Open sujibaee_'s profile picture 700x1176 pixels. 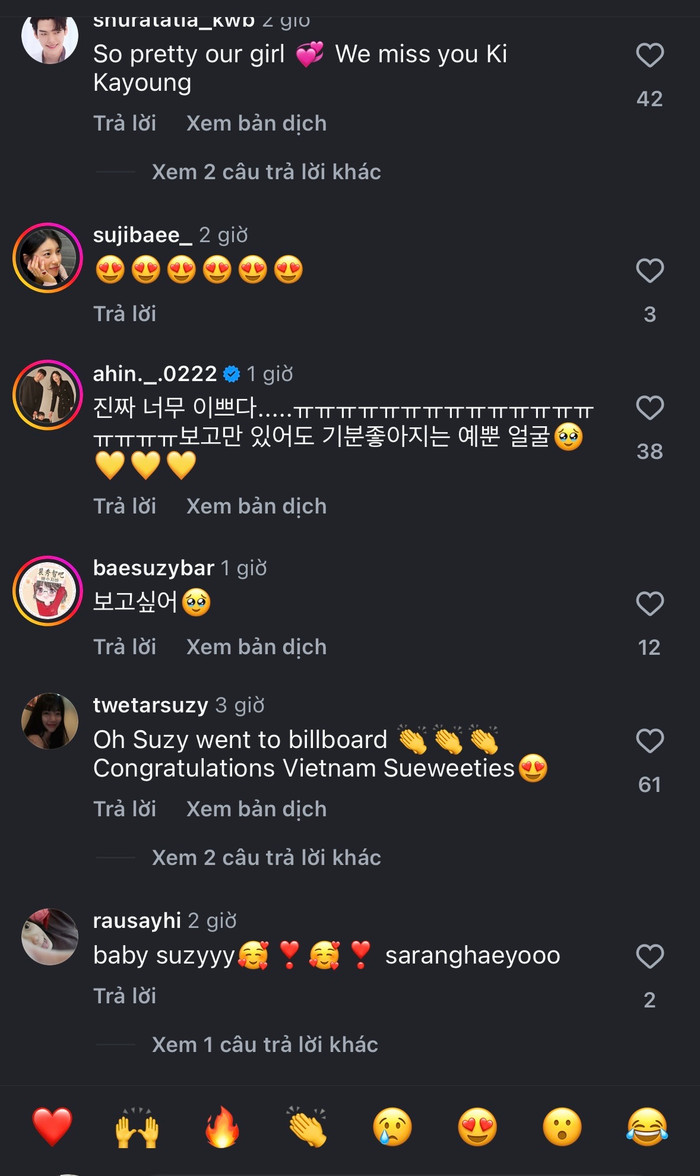point(47,257)
